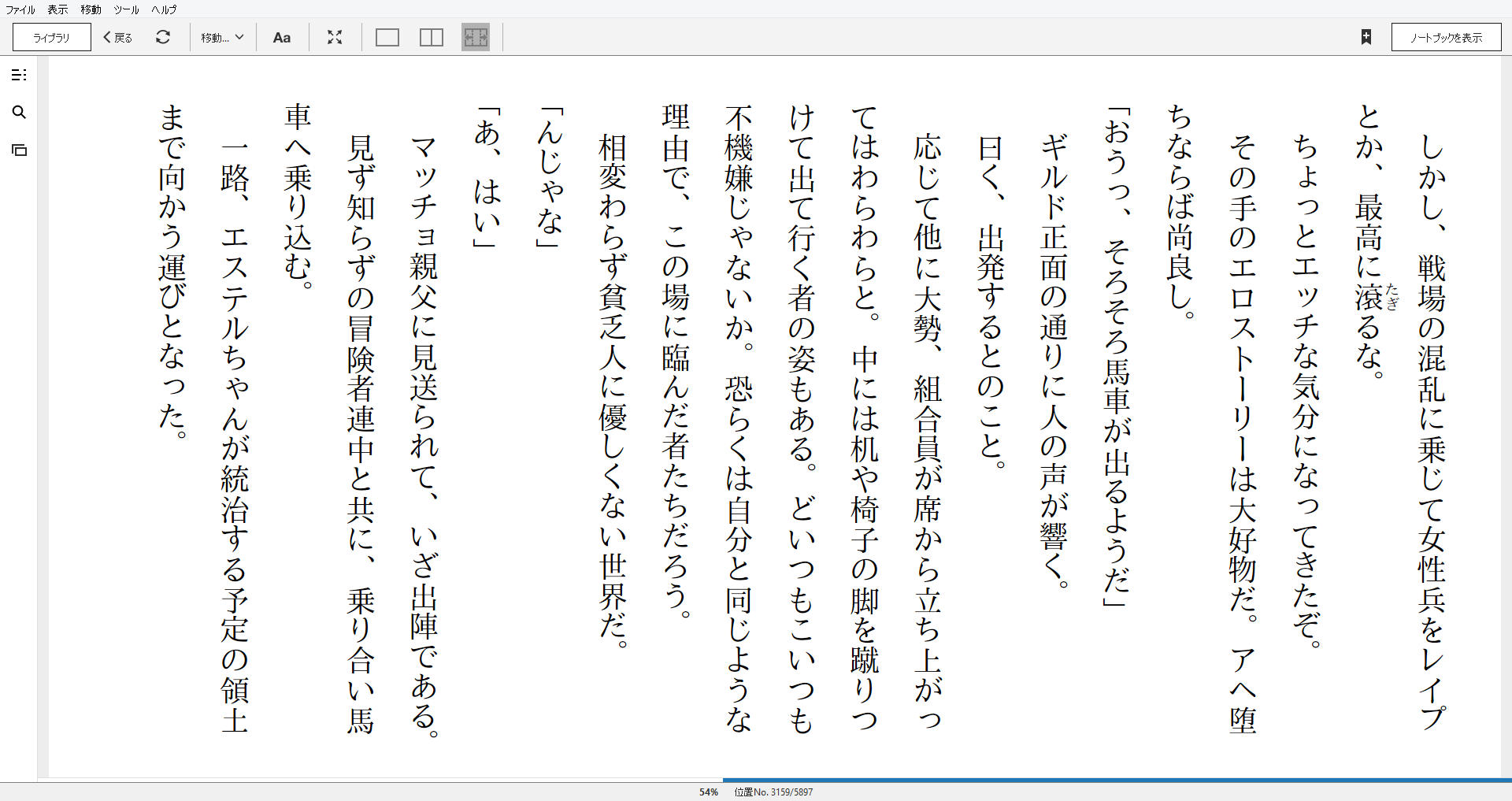This screenshot has height=801, width=1512.
Task: Open the Aa font settings
Action: pos(281,37)
